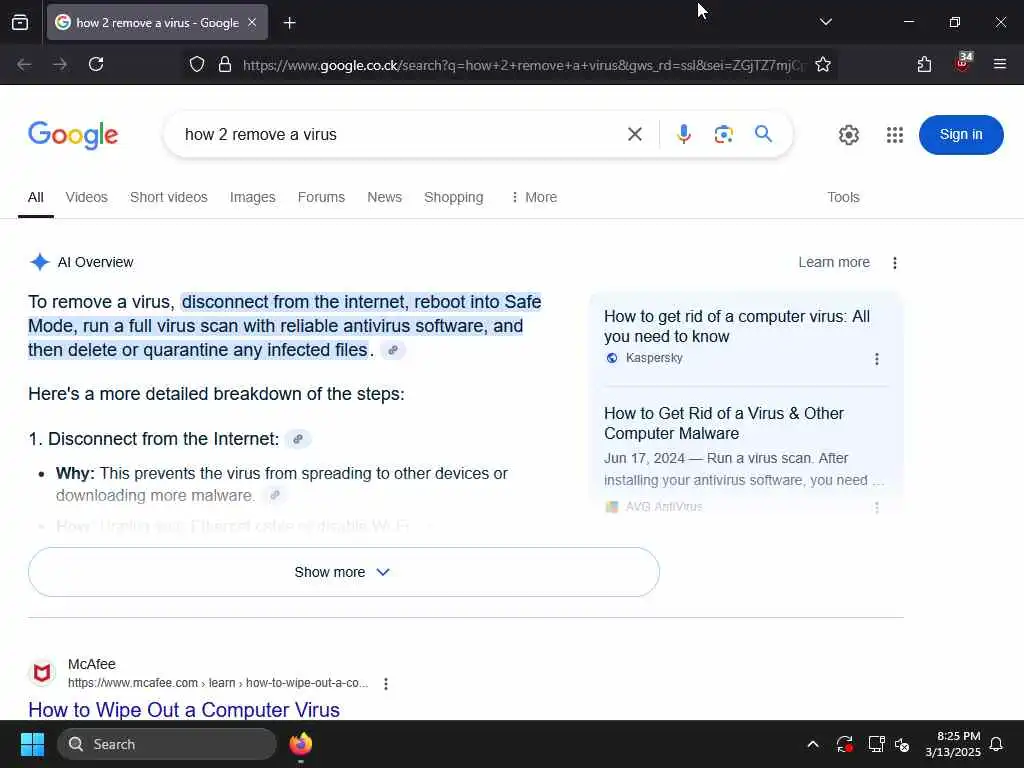Open the clock showing 8:25 PM
The width and height of the screenshot is (1024, 768).
(952, 744)
